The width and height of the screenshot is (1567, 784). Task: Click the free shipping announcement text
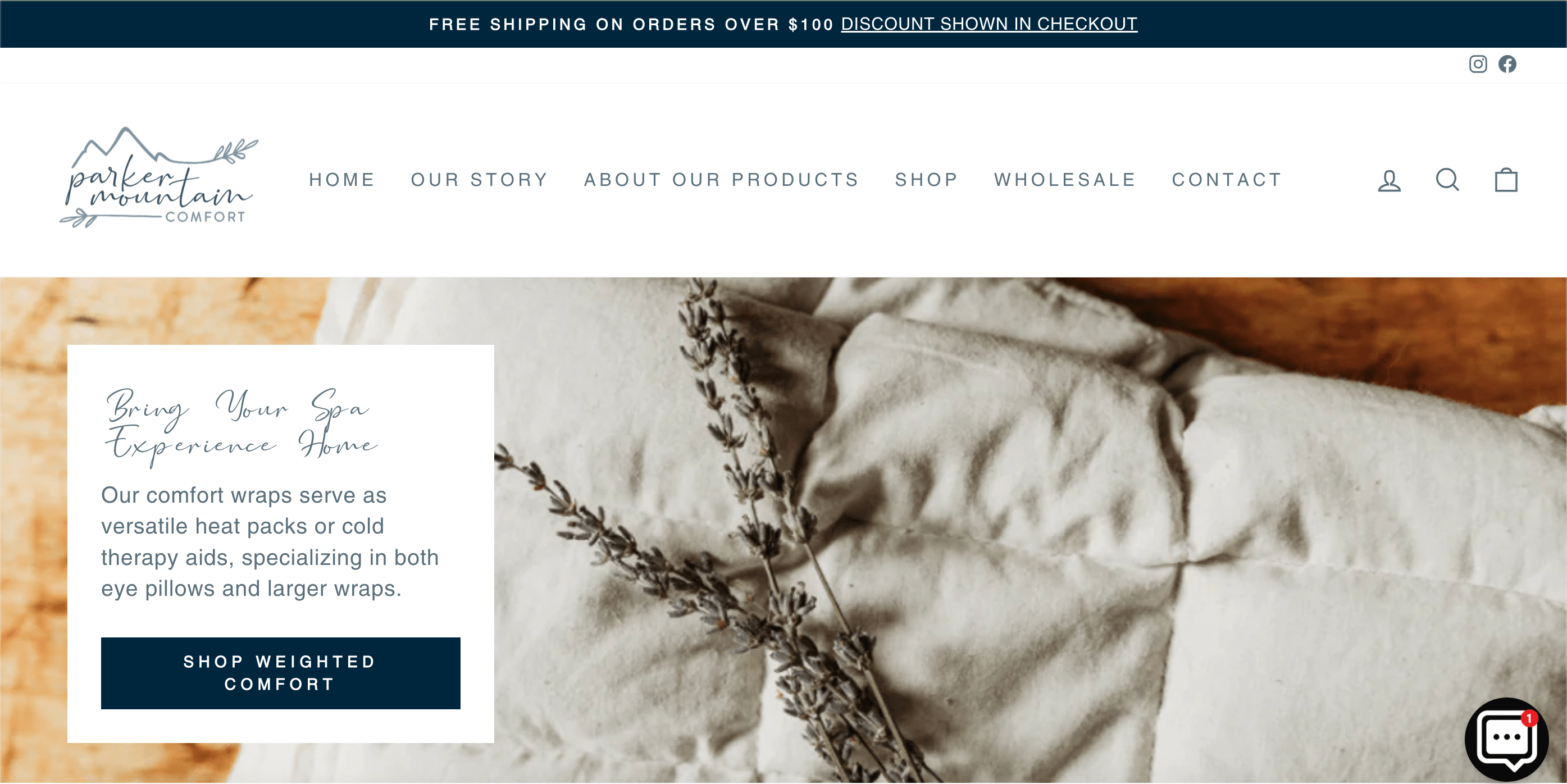pyautogui.click(x=631, y=24)
